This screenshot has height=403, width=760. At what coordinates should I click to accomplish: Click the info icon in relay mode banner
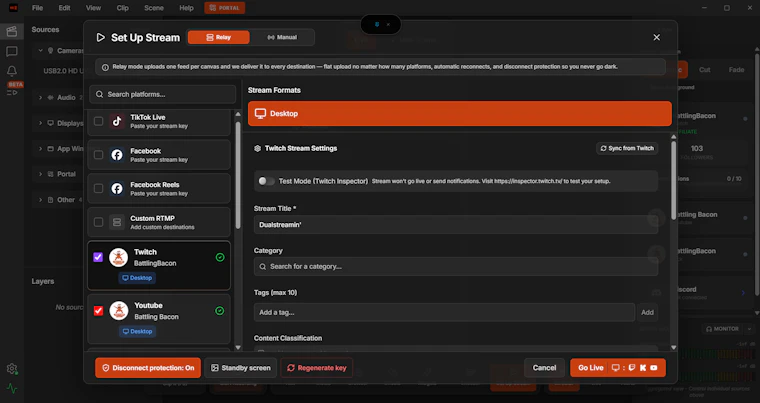point(105,67)
